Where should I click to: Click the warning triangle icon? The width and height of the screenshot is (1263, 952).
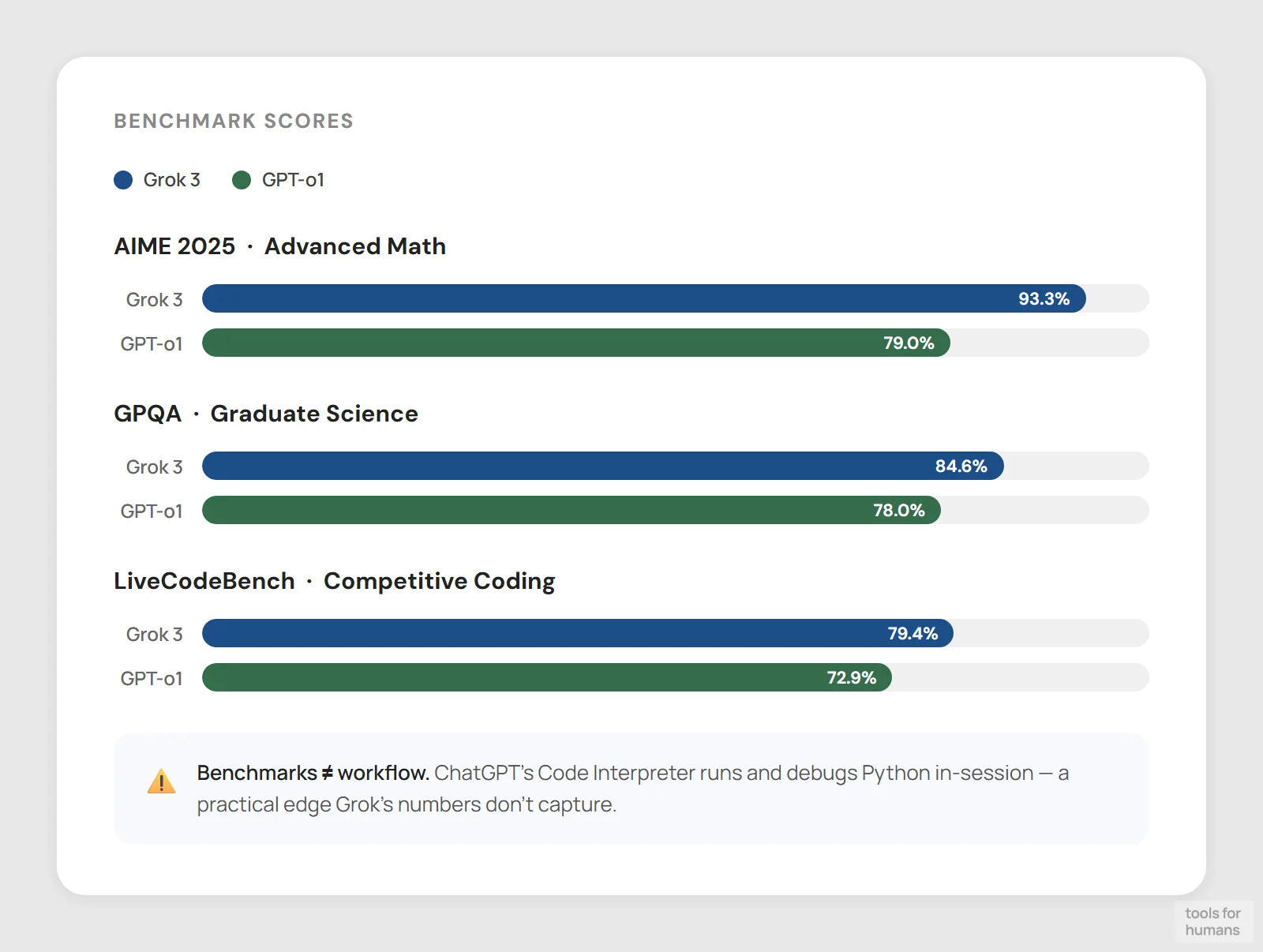click(x=161, y=783)
